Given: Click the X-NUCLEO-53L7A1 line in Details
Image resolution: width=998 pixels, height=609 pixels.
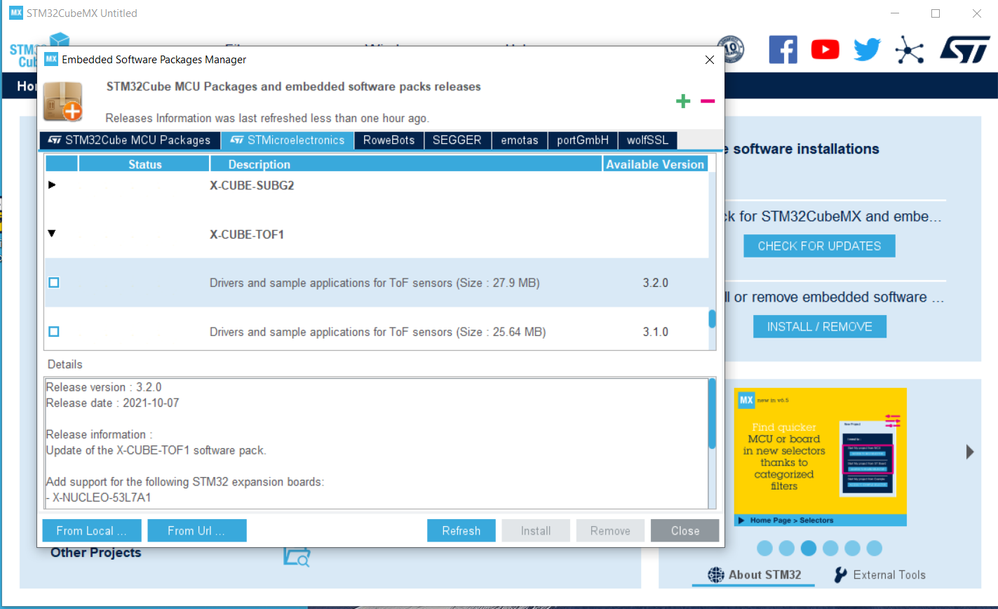Looking at the screenshot, I should (x=99, y=498).
